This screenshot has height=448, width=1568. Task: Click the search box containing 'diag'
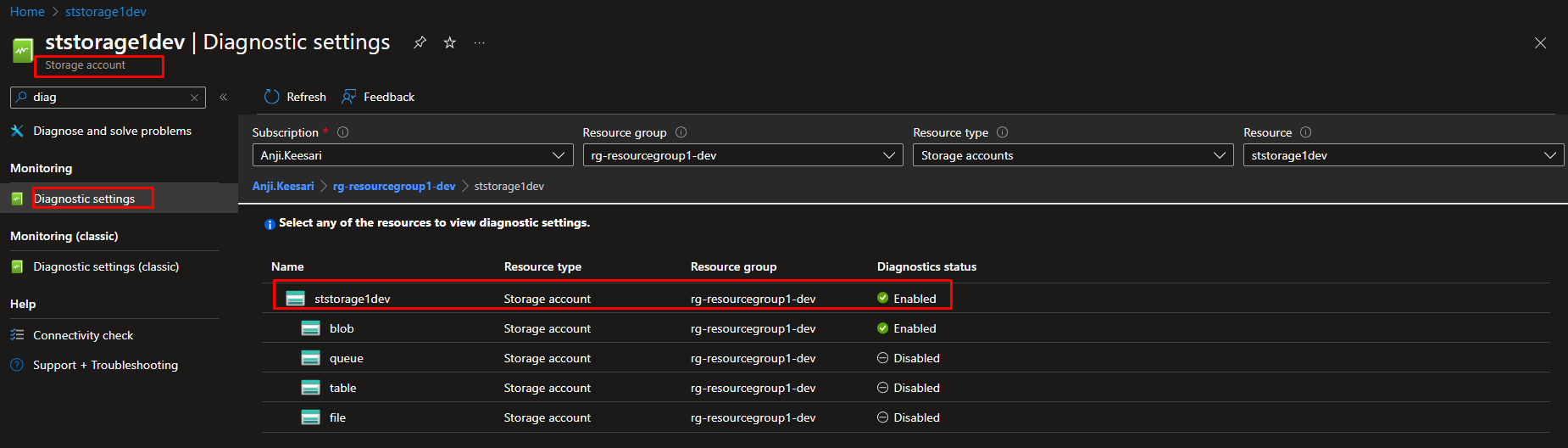tap(108, 98)
